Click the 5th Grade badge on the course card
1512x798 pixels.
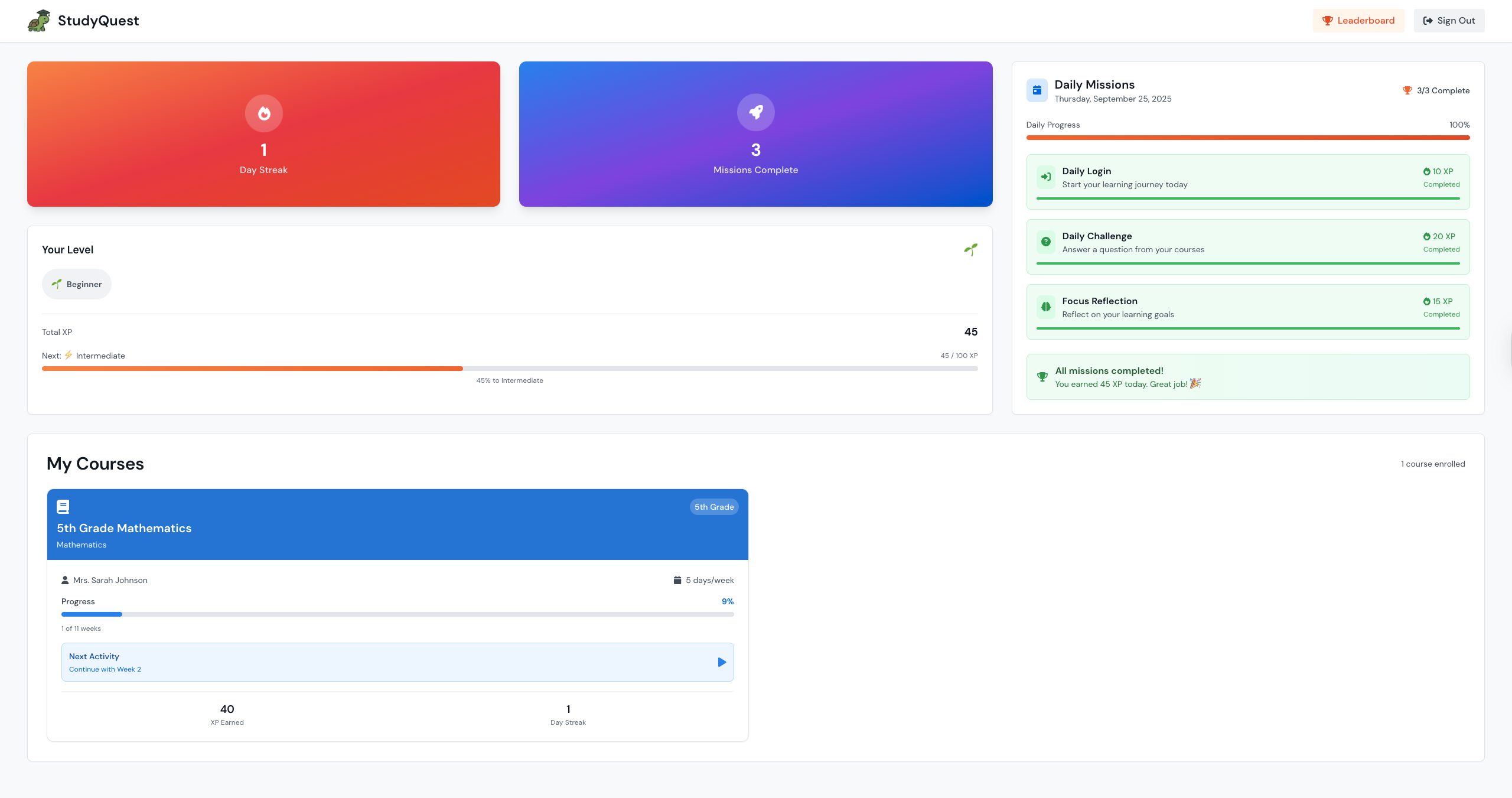pyautogui.click(x=713, y=507)
